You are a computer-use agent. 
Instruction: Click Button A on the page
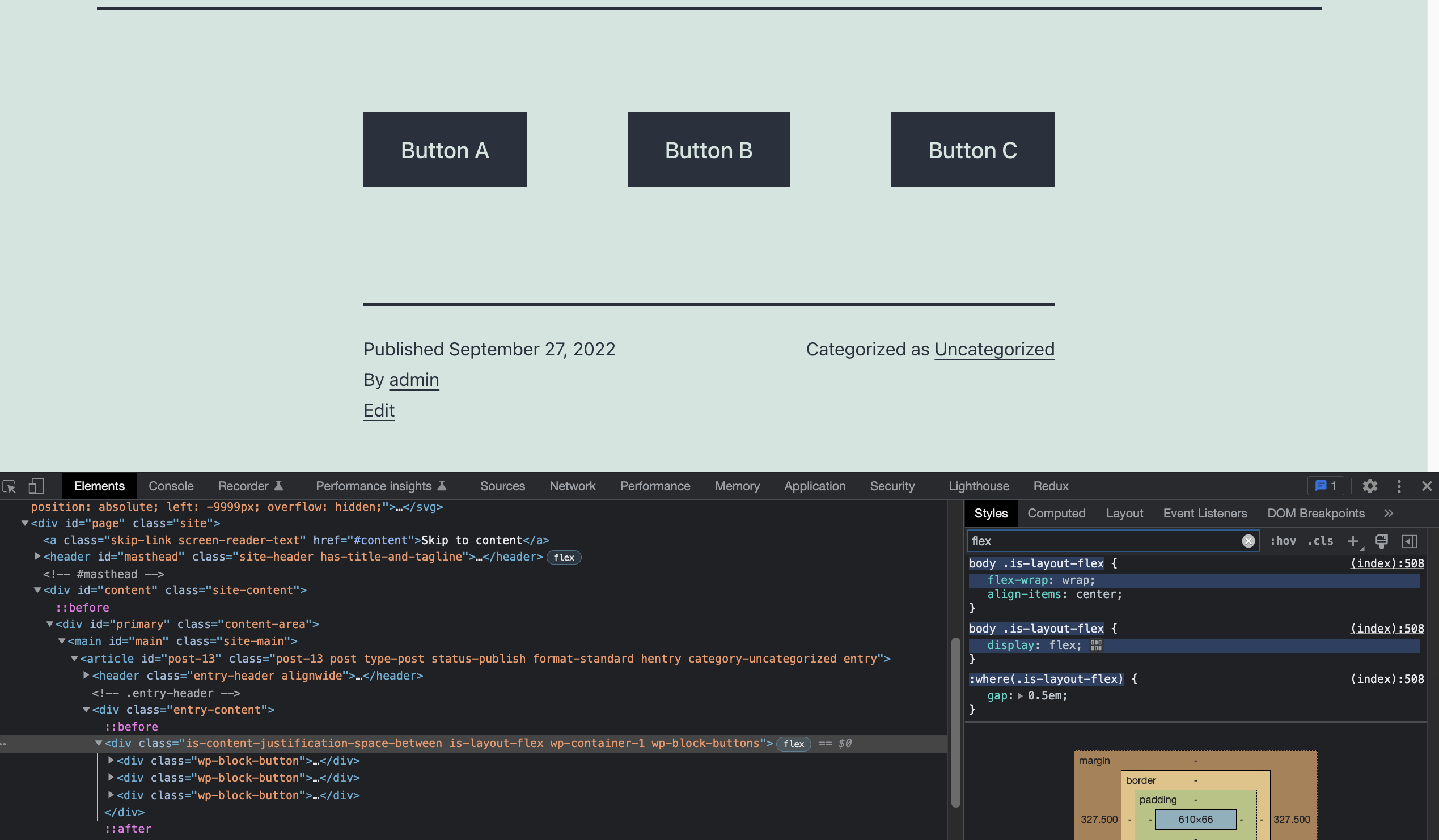click(x=445, y=150)
